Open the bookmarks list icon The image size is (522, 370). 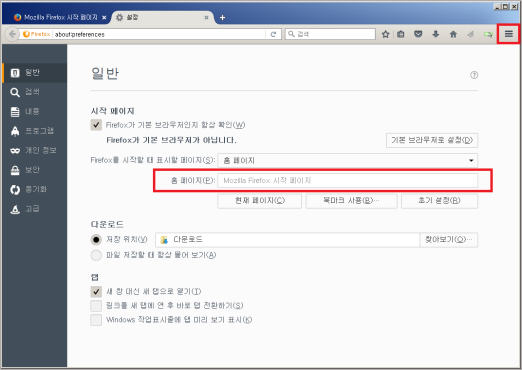(401, 34)
